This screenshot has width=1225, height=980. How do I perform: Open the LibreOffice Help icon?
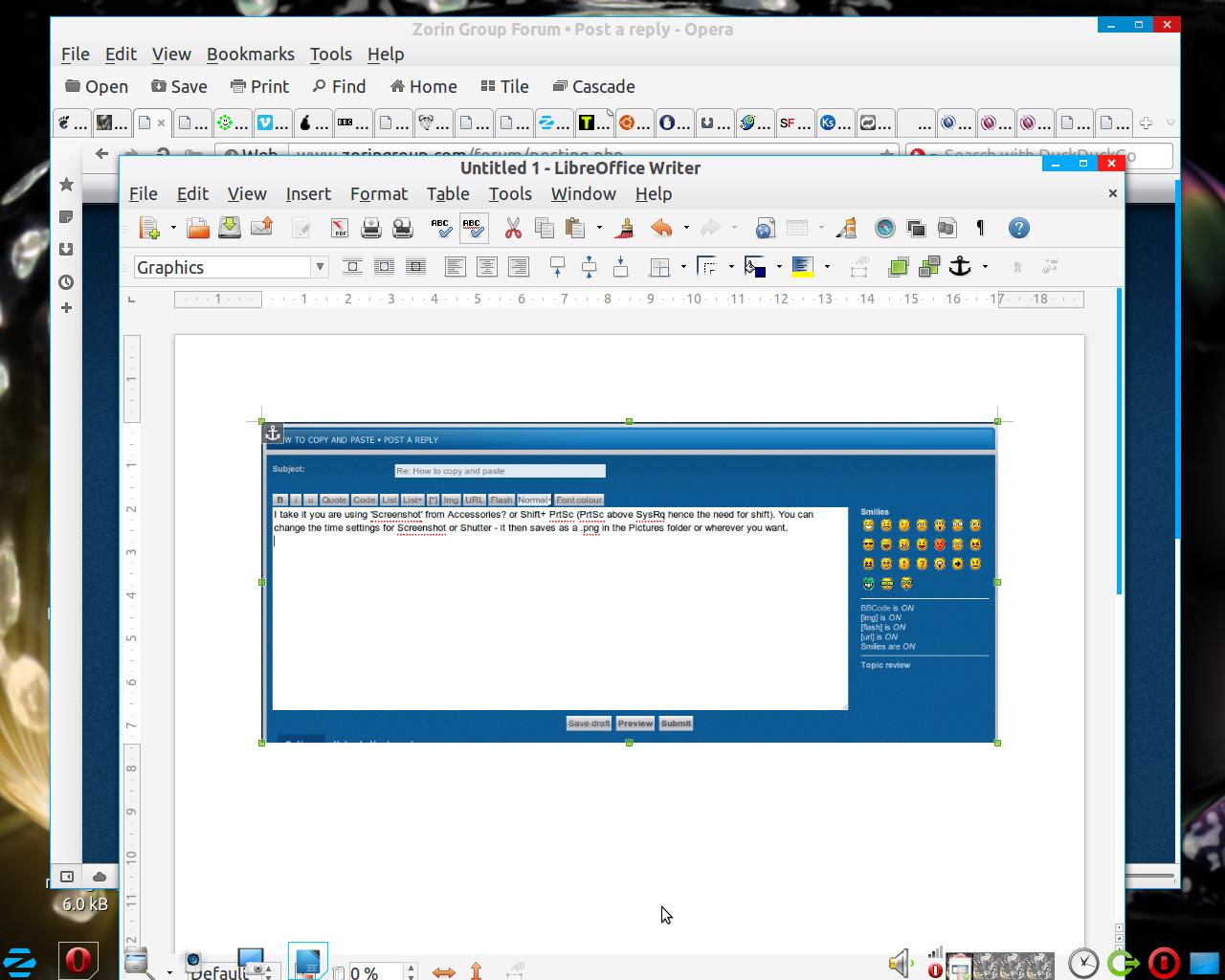click(1018, 228)
